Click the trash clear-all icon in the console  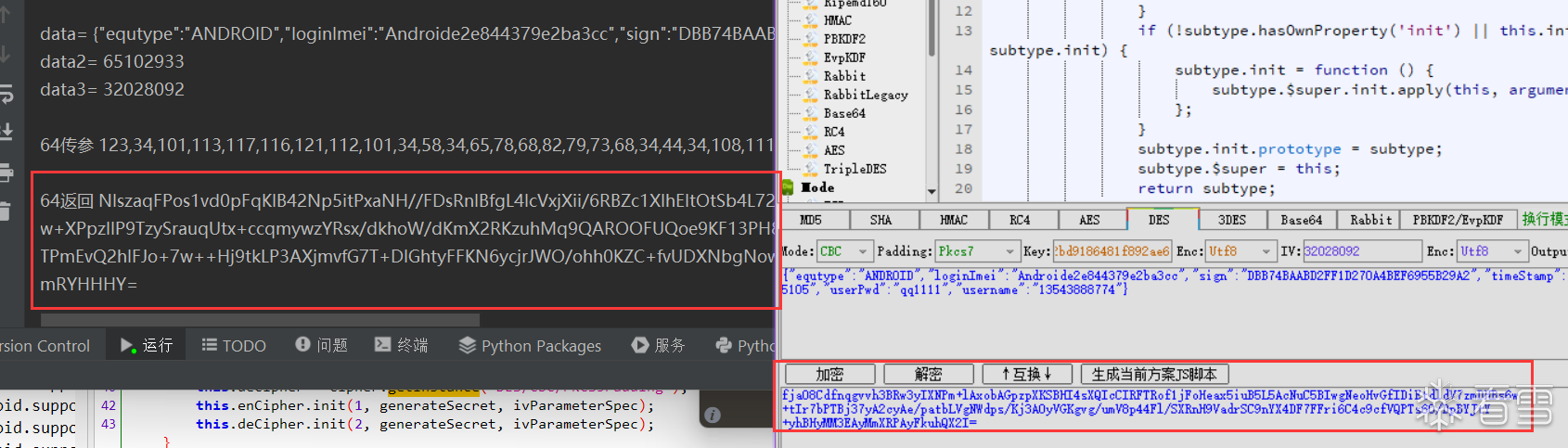coord(5,211)
